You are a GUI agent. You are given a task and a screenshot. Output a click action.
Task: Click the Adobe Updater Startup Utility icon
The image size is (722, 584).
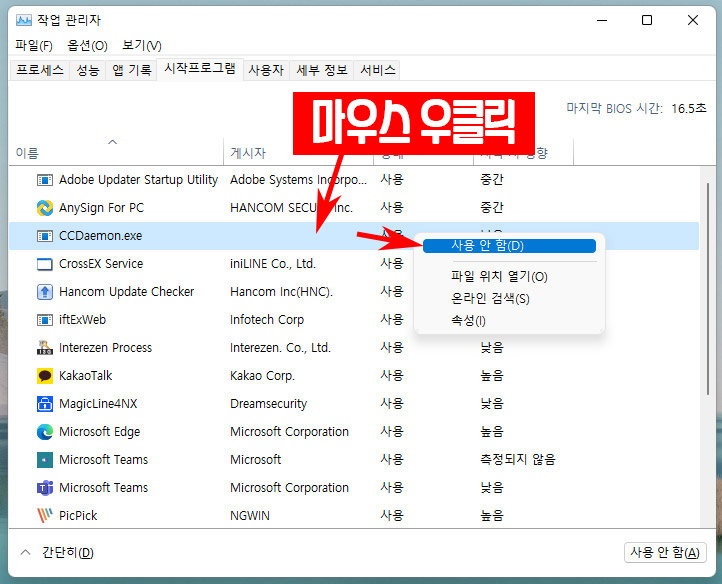coord(45,180)
